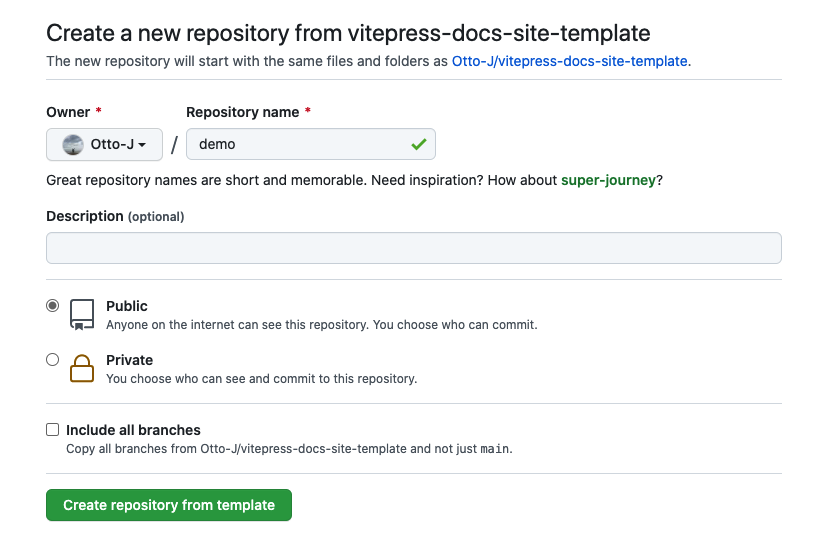814x552 pixels.
Task: Click the Repository name field containing demo
Action: (310, 144)
